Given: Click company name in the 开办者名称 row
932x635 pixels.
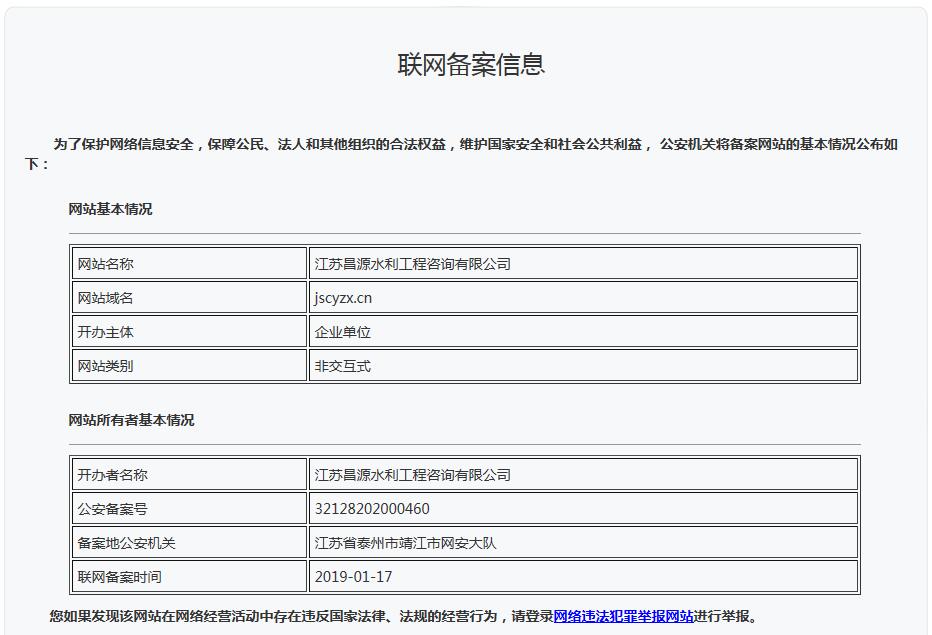Looking at the screenshot, I should point(412,475).
